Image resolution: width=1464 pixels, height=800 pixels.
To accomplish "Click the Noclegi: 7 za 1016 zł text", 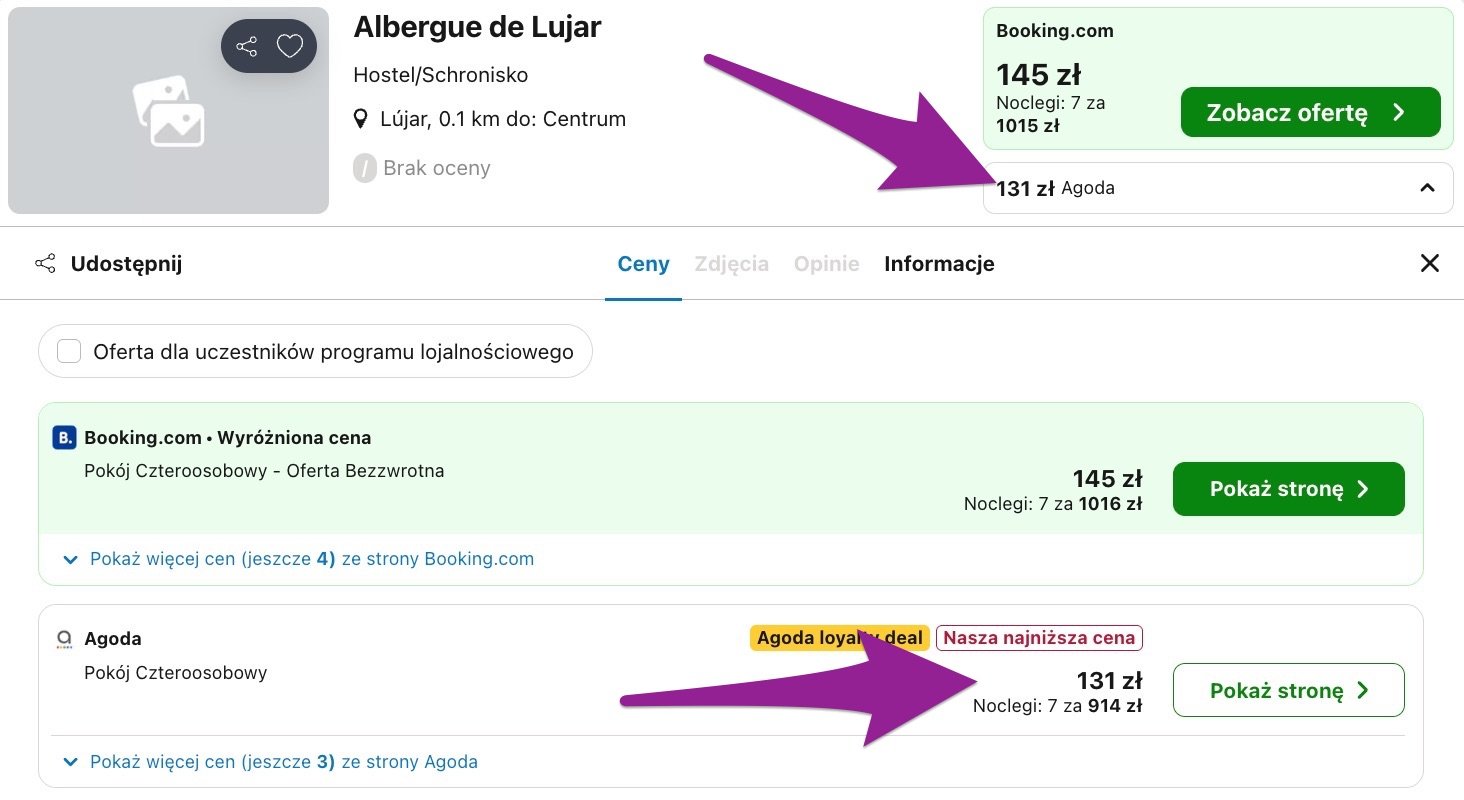I will pyautogui.click(x=1053, y=504).
